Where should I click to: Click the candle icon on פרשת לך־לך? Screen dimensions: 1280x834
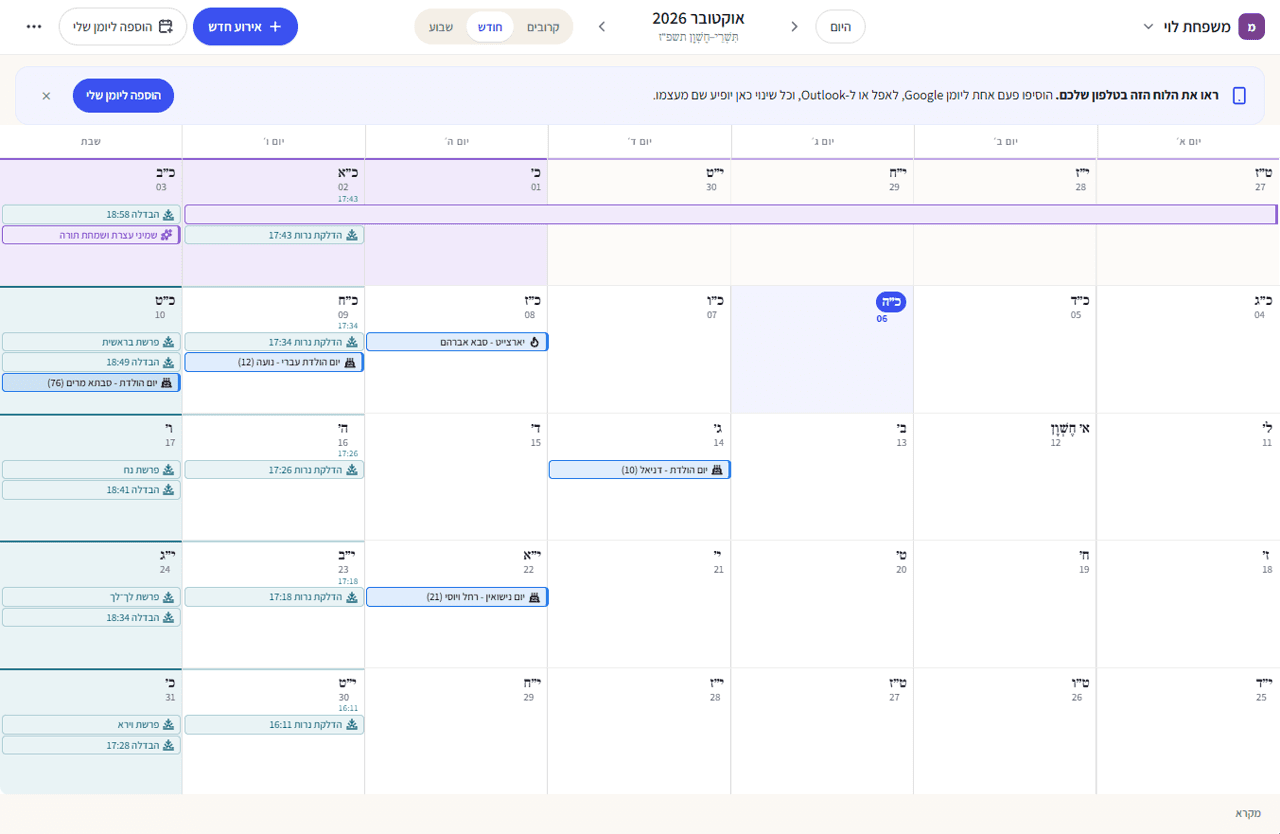168,597
